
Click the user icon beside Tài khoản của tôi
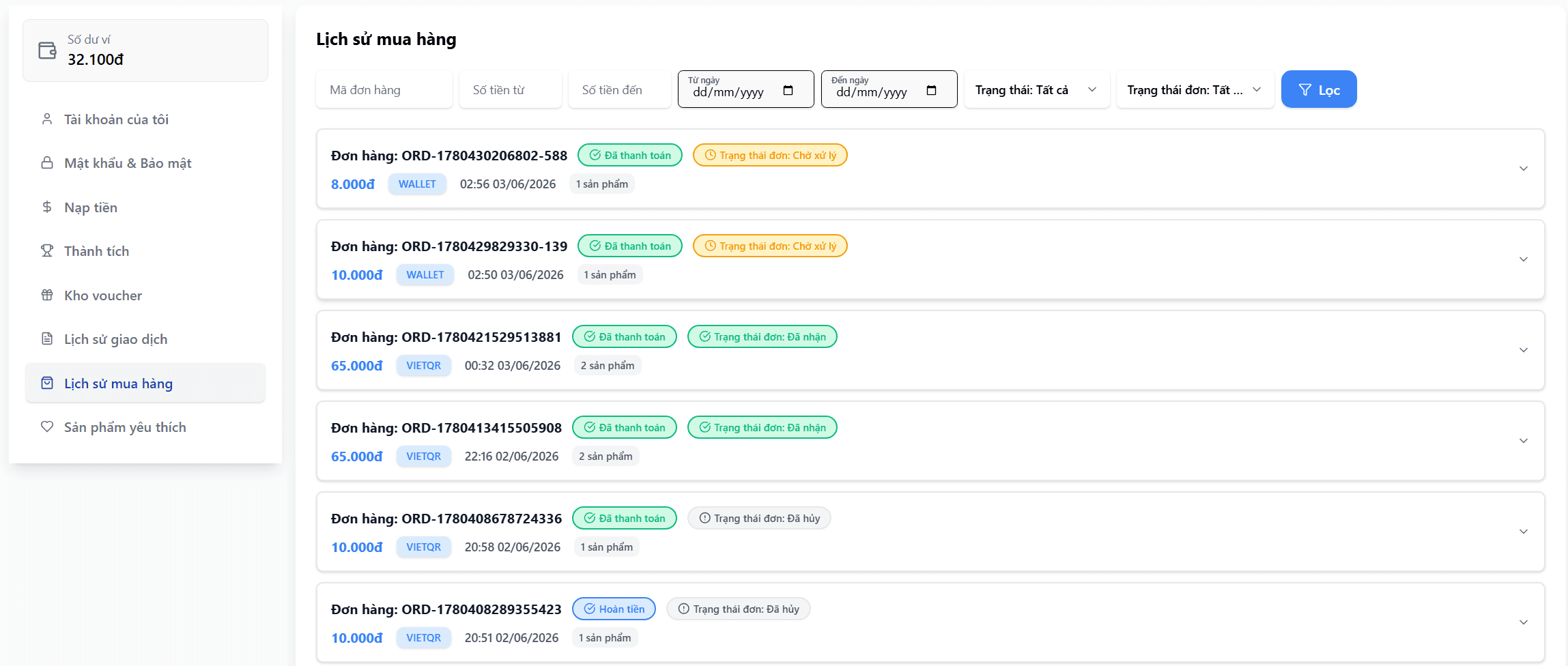(x=47, y=119)
